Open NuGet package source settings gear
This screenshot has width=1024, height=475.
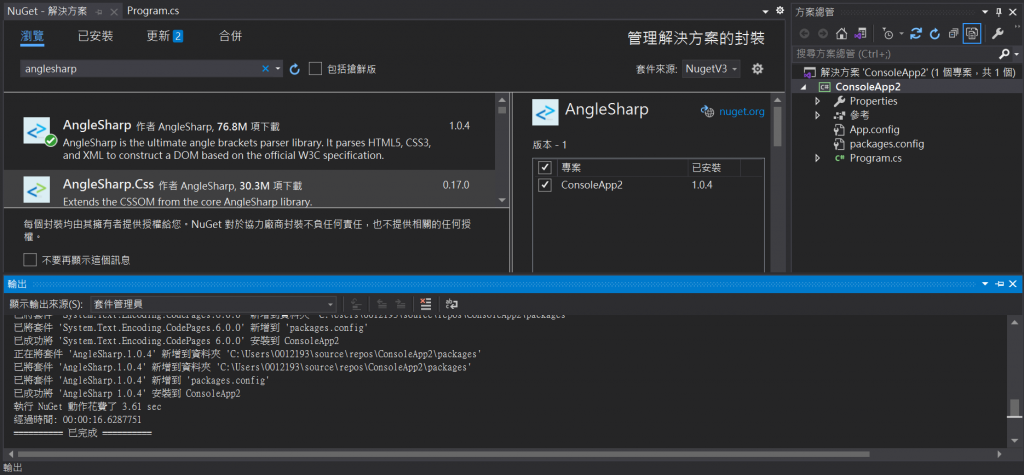click(757, 69)
